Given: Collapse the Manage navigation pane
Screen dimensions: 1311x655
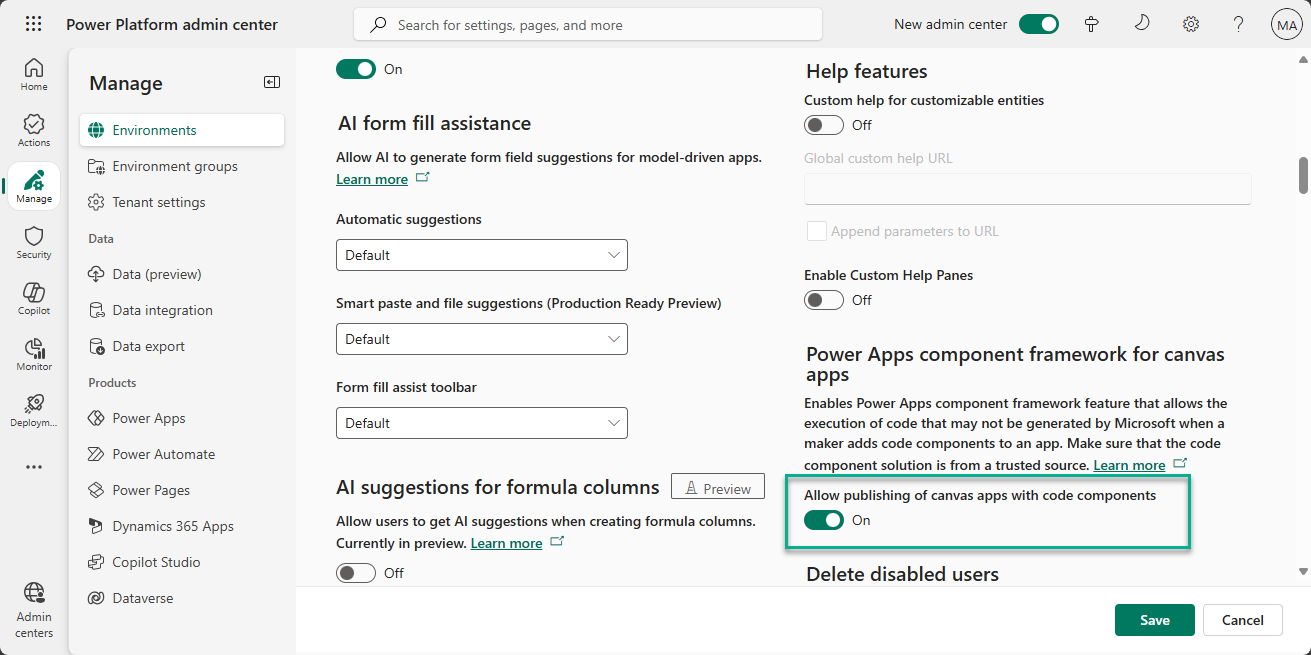Looking at the screenshot, I should point(272,83).
